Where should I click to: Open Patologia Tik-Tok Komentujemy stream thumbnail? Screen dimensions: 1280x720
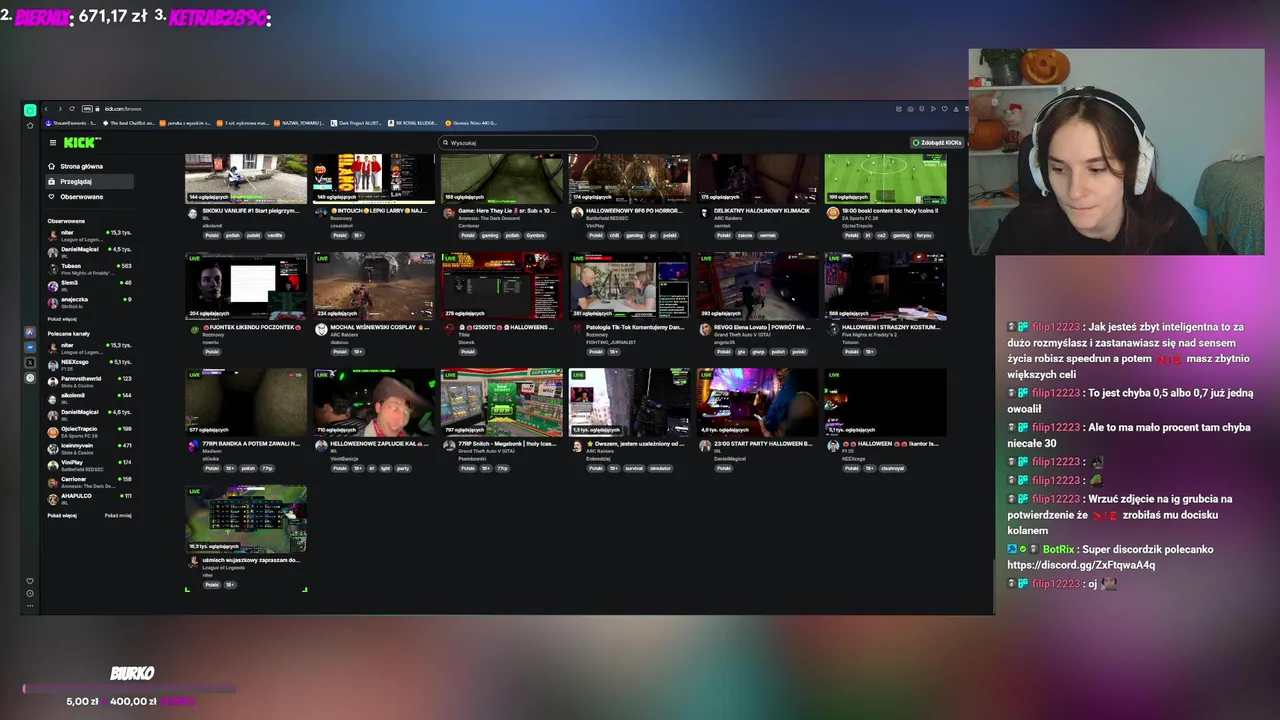click(x=630, y=286)
